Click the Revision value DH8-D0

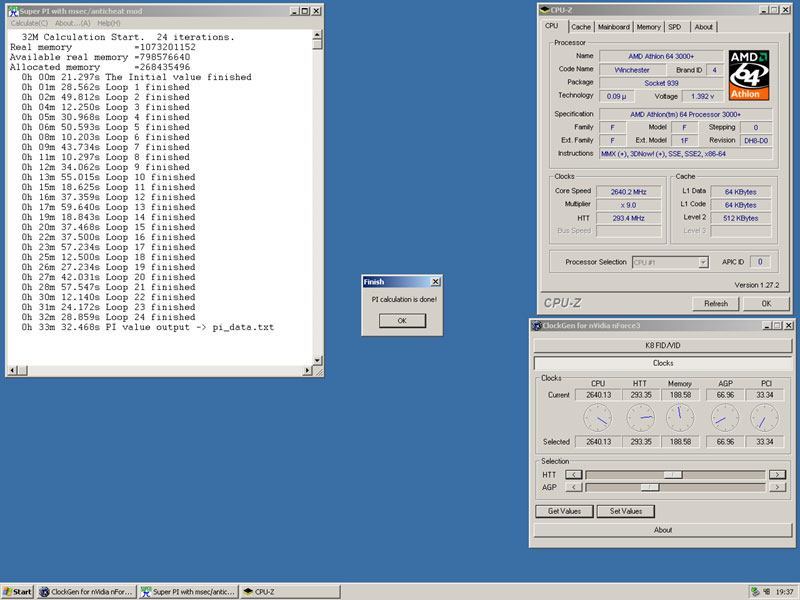click(756, 141)
